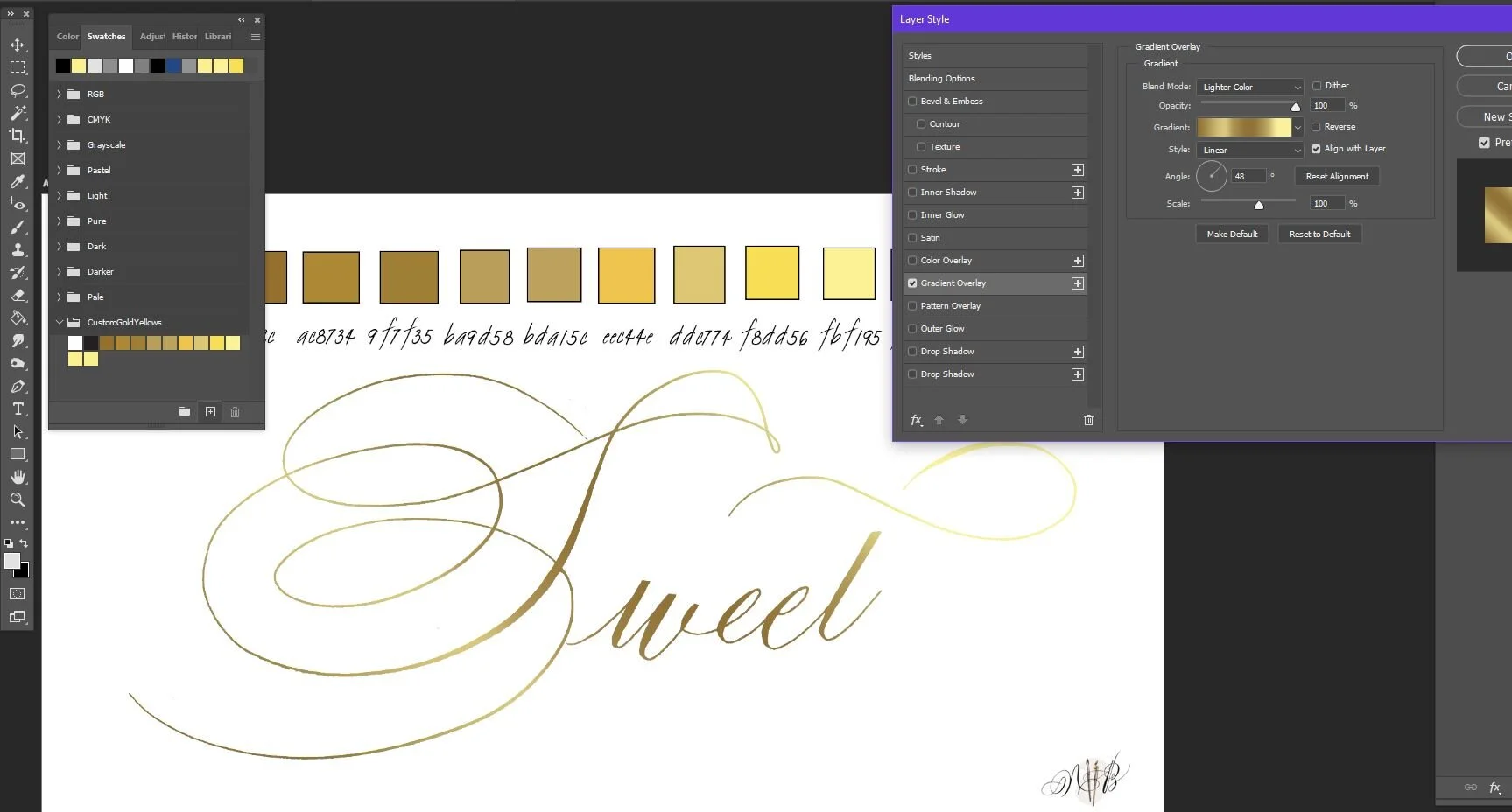This screenshot has height=812, width=1512.
Task: Open a new fx effect with the fx icon
Action: point(916,420)
